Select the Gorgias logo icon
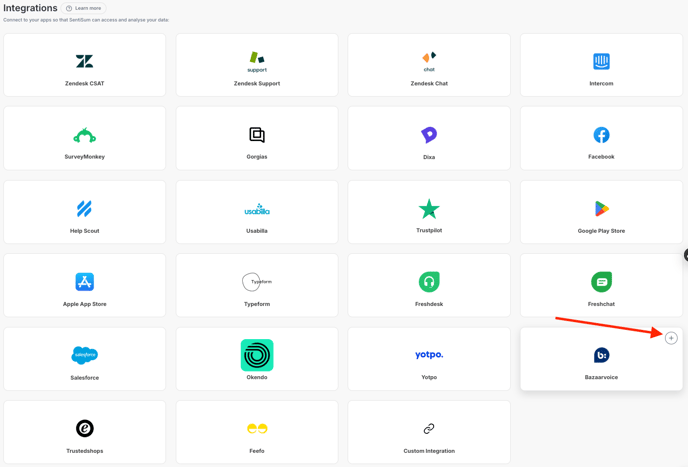 [x=257, y=135]
